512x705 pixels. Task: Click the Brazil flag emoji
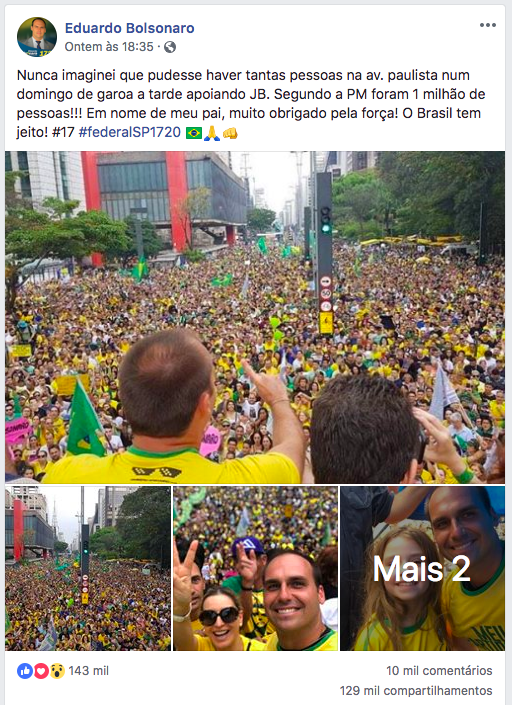click(x=194, y=133)
